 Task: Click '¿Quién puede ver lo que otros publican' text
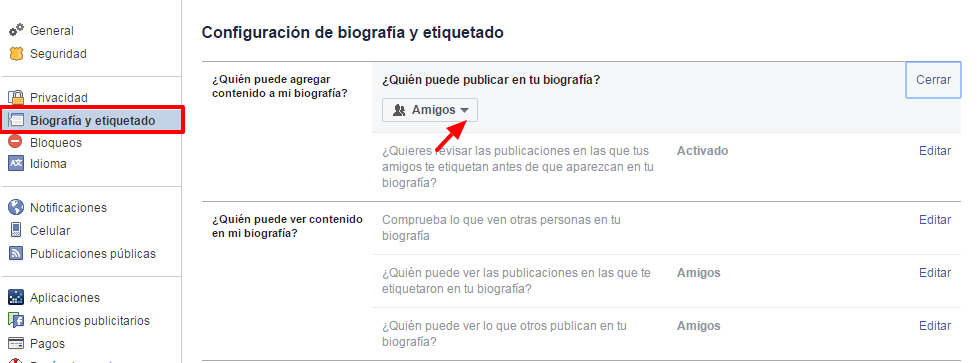pyautogui.click(x=504, y=334)
